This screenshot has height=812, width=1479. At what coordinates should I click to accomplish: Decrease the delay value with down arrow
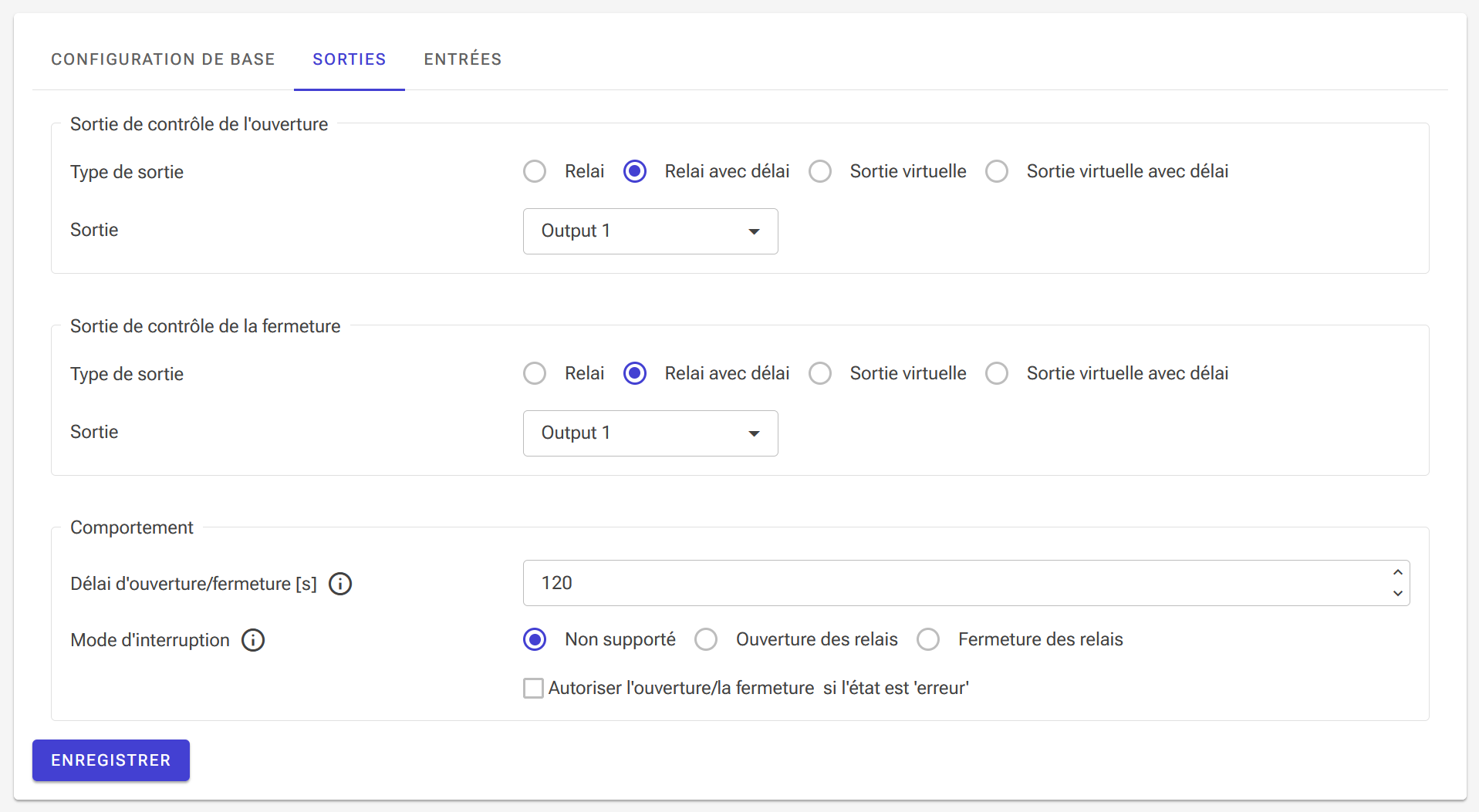pos(1397,594)
